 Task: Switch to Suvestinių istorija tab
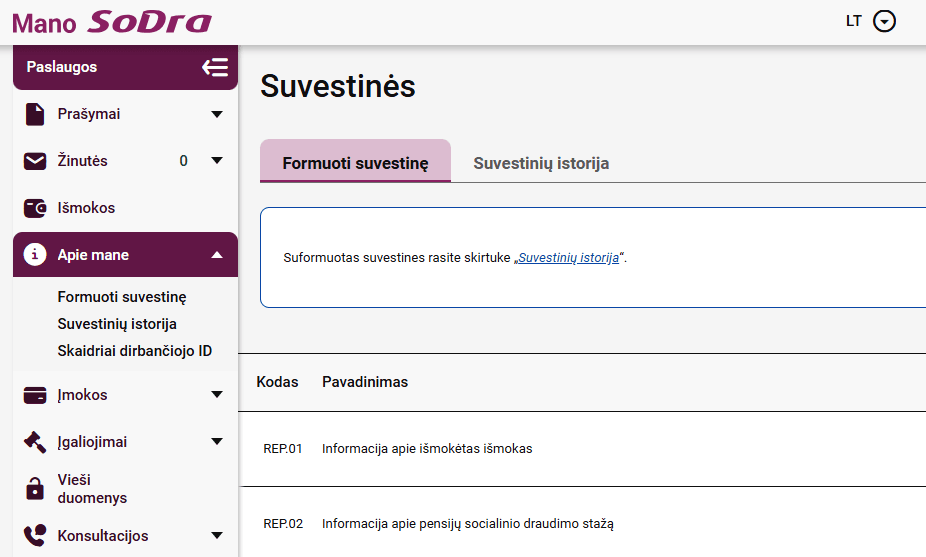click(541, 163)
